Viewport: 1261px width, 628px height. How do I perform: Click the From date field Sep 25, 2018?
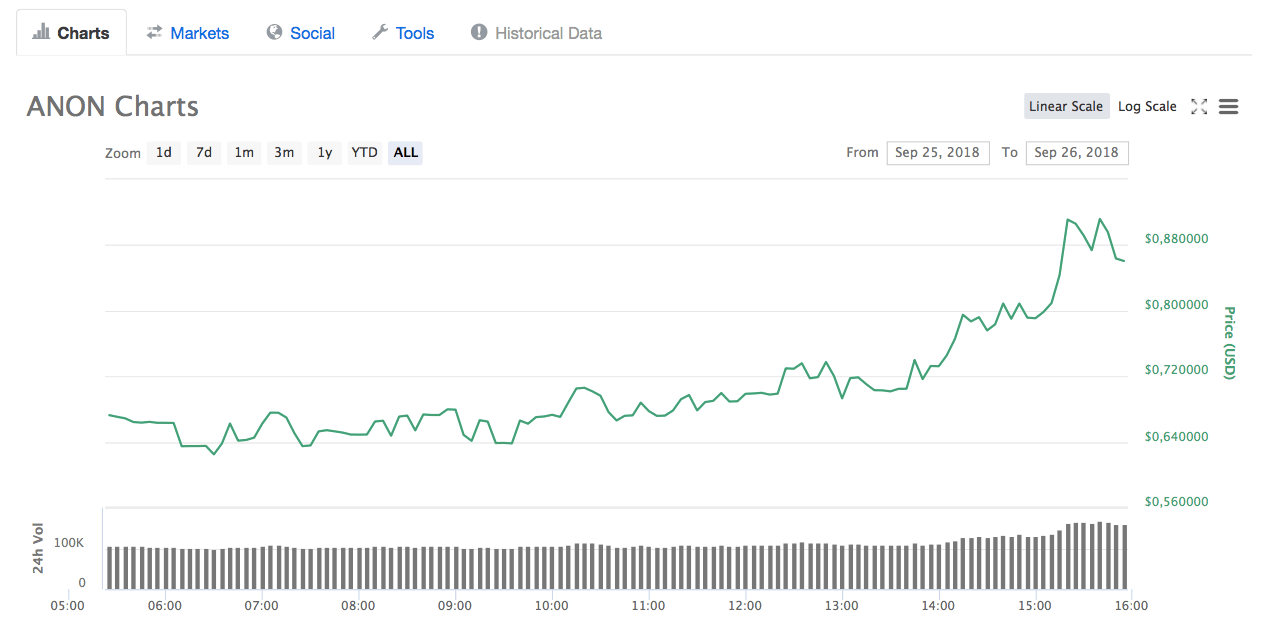[937, 153]
